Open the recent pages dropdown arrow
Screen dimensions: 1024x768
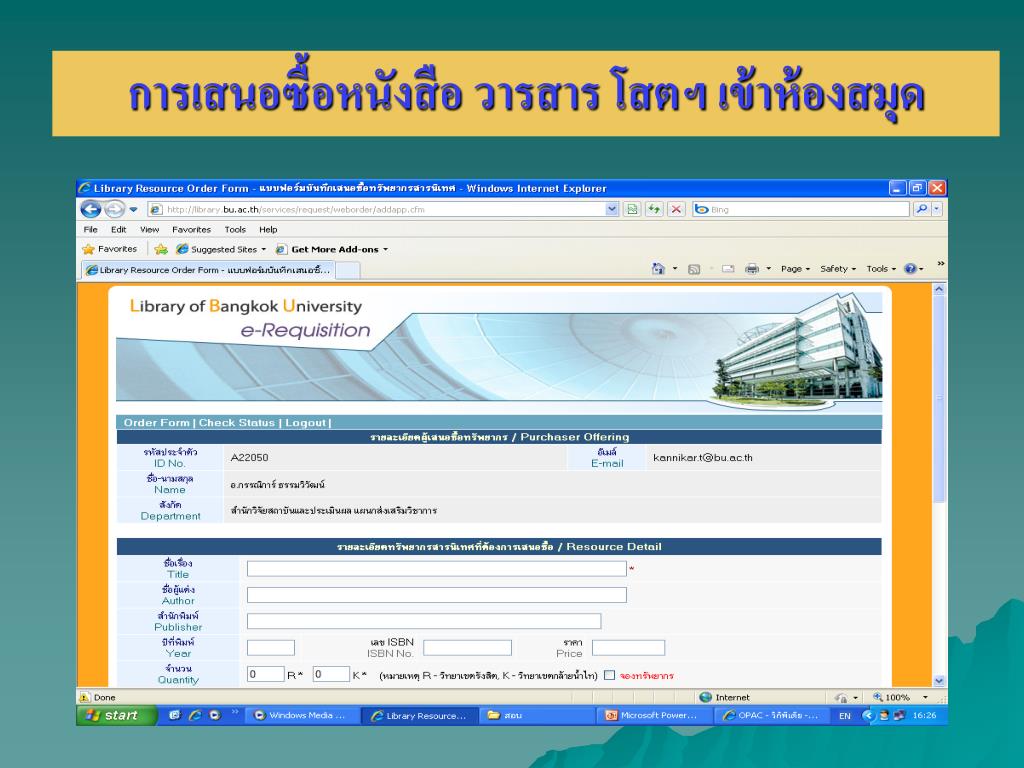(133, 210)
